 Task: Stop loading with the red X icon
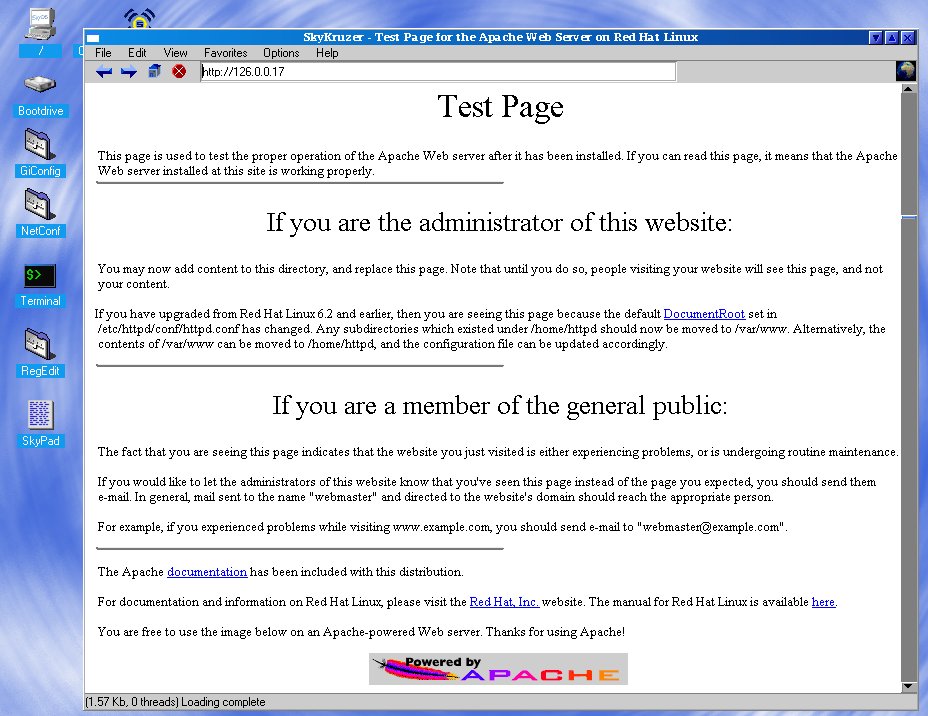(x=179, y=72)
